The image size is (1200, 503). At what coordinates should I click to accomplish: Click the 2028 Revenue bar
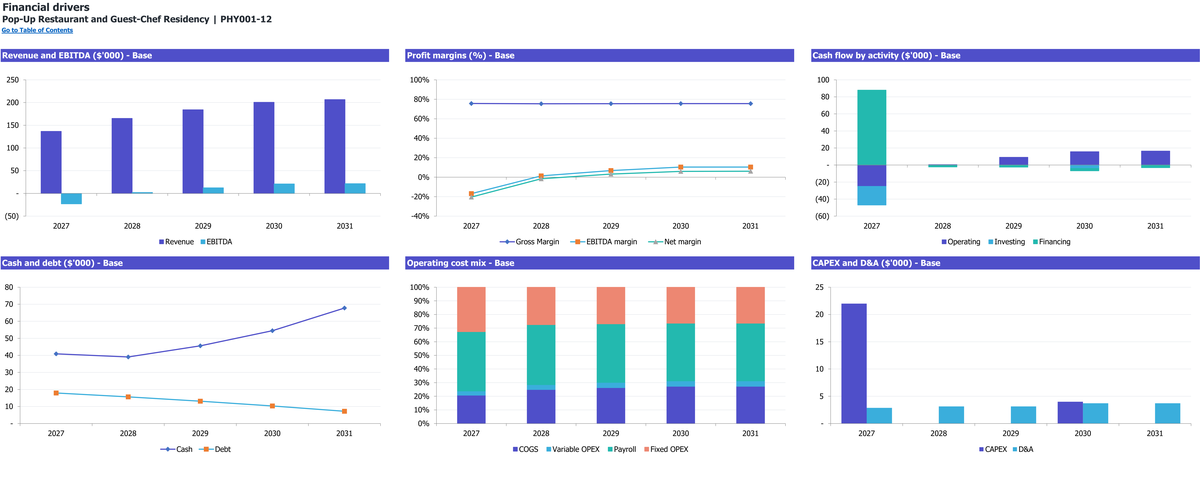click(122, 155)
